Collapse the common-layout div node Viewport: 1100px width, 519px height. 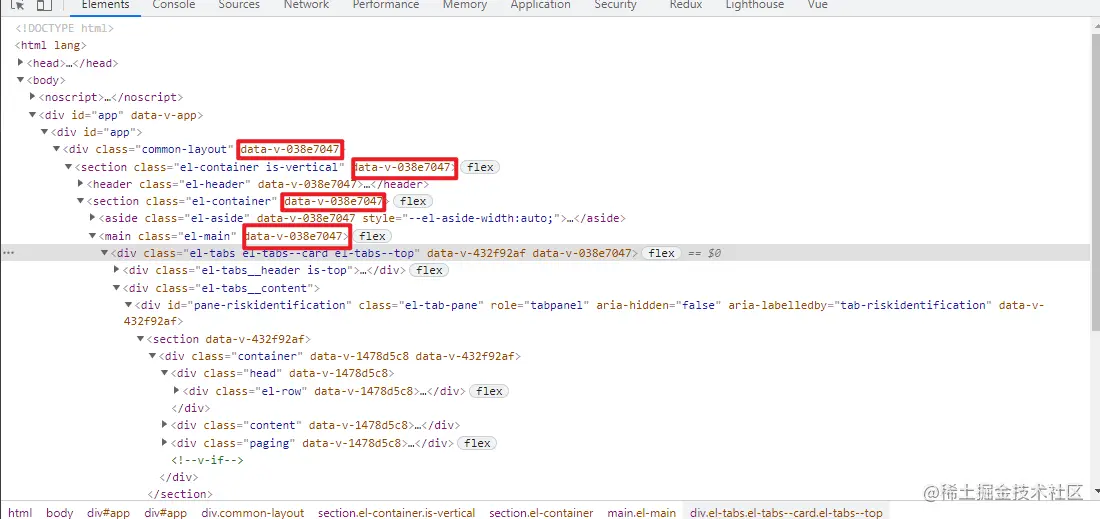[x=57, y=149]
